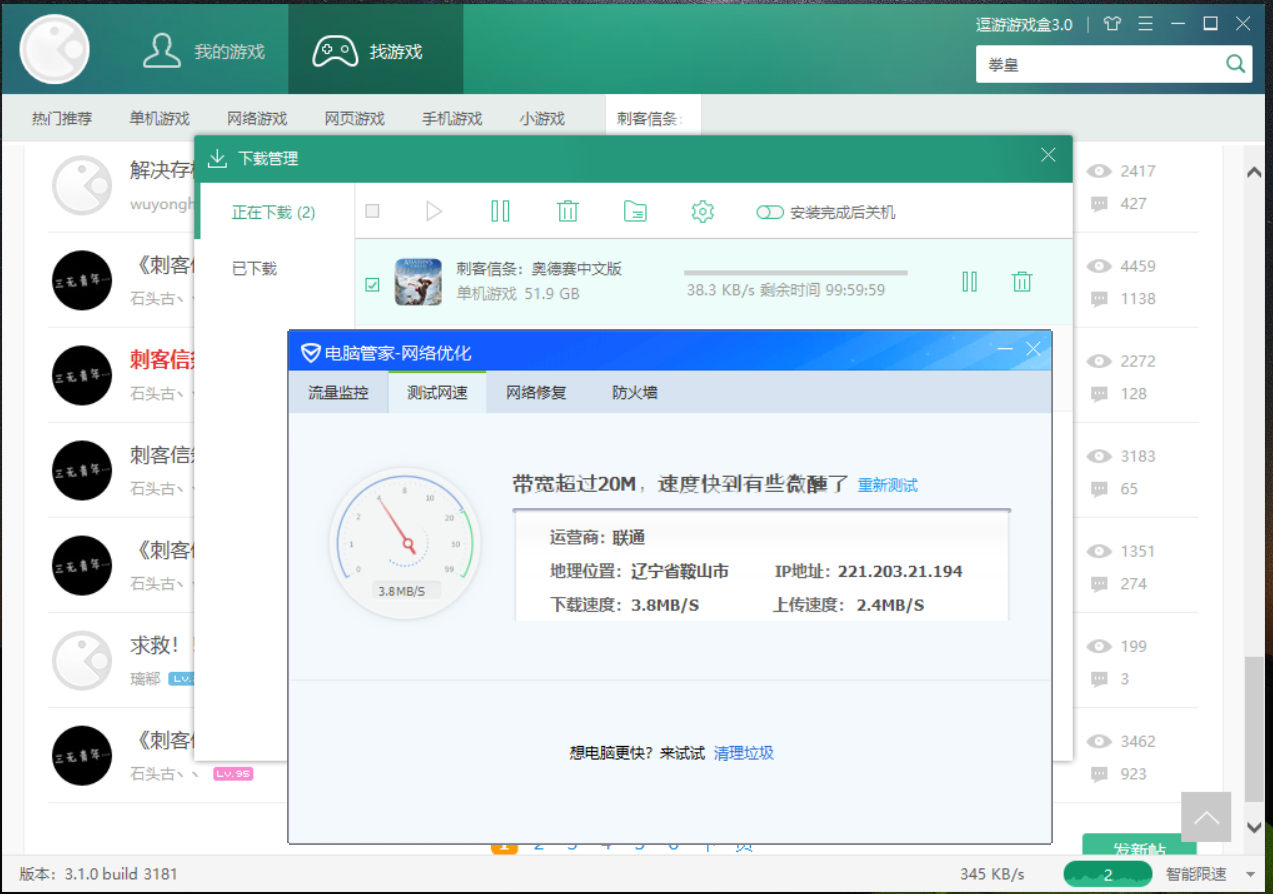Image resolution: width=1273 pixels, height=894 pixels.
Task: Click the speedometer gauge showing 3.8MB/S
Action: point(405,543)
